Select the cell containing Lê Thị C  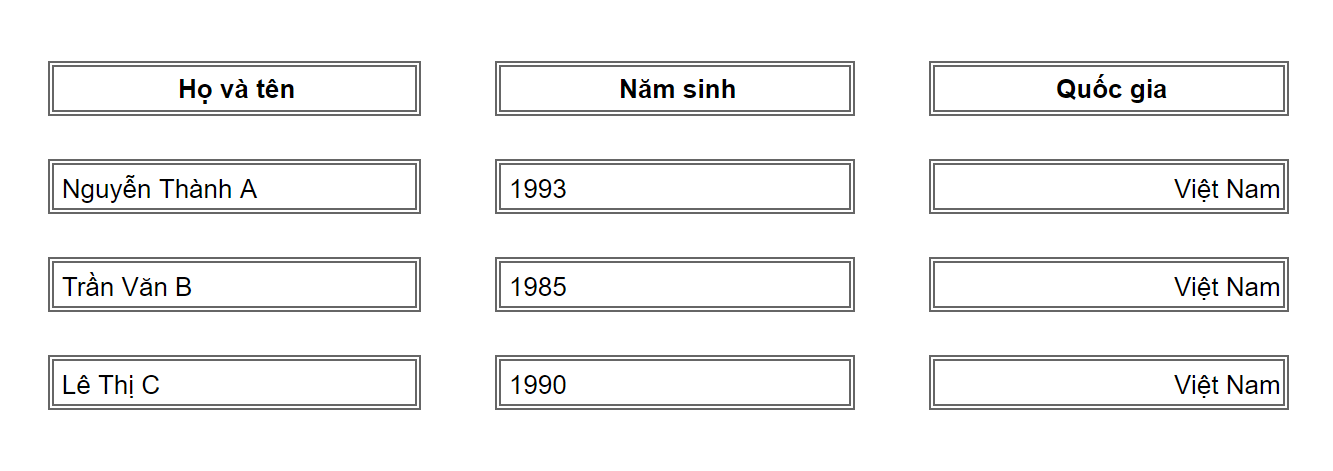pos(234,383)
